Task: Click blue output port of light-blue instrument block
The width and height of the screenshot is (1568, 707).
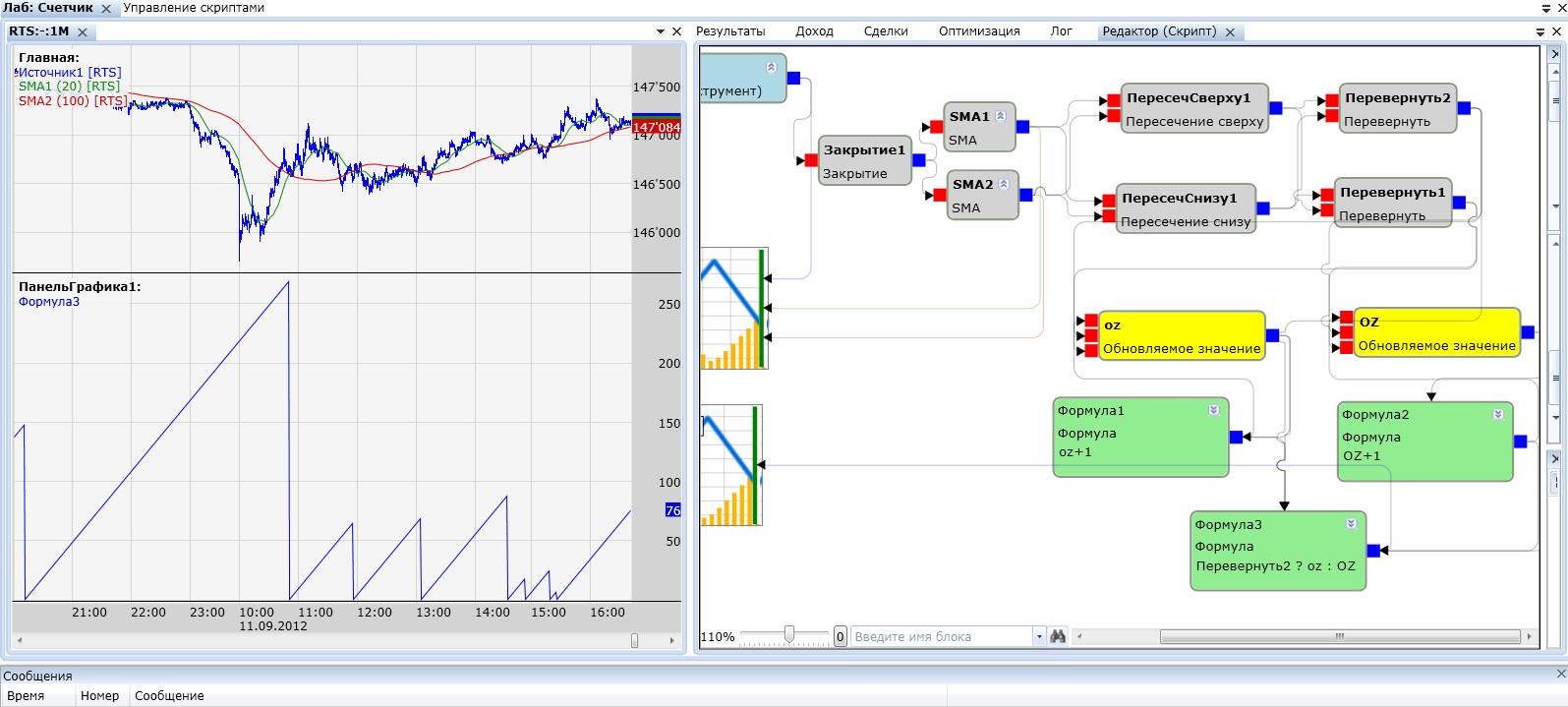Action: point(794,78)
